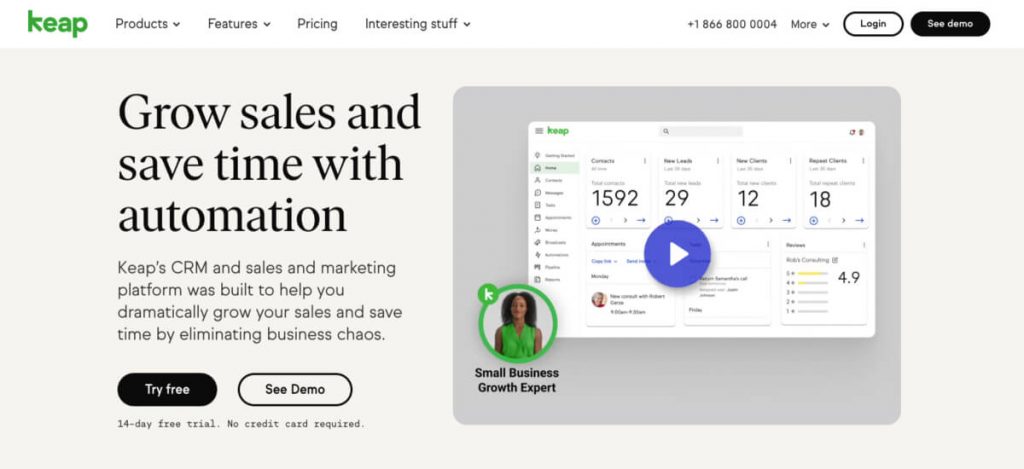1024x469 pixels.
Task: Click the Keap logo in the header
Action: [57, 23]
